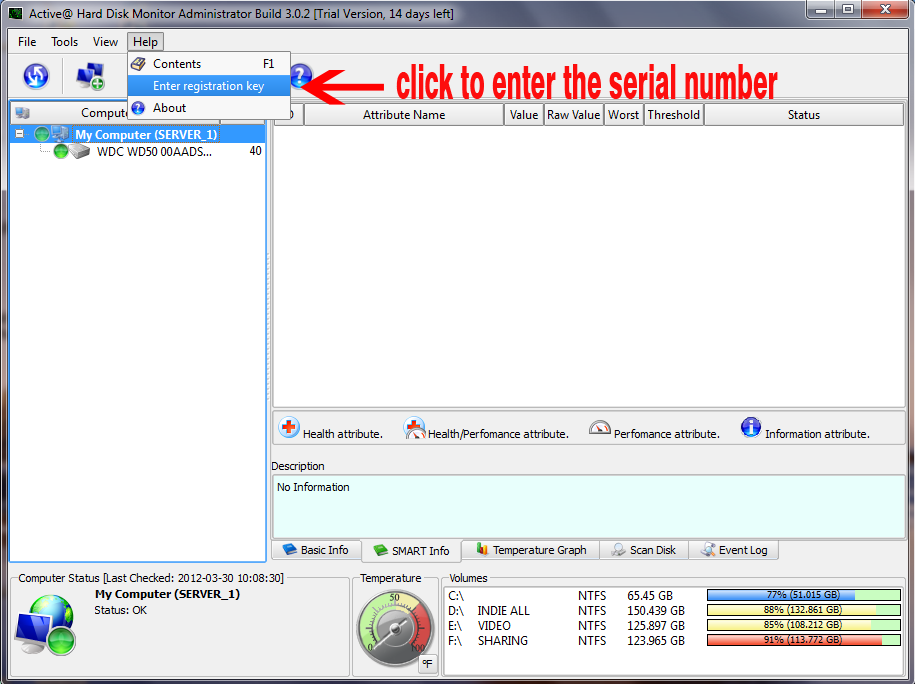Click the F:\ SHARING volume label
This screenshot has height=684, width=915.
pyautogui.click(x=502, y=641)
